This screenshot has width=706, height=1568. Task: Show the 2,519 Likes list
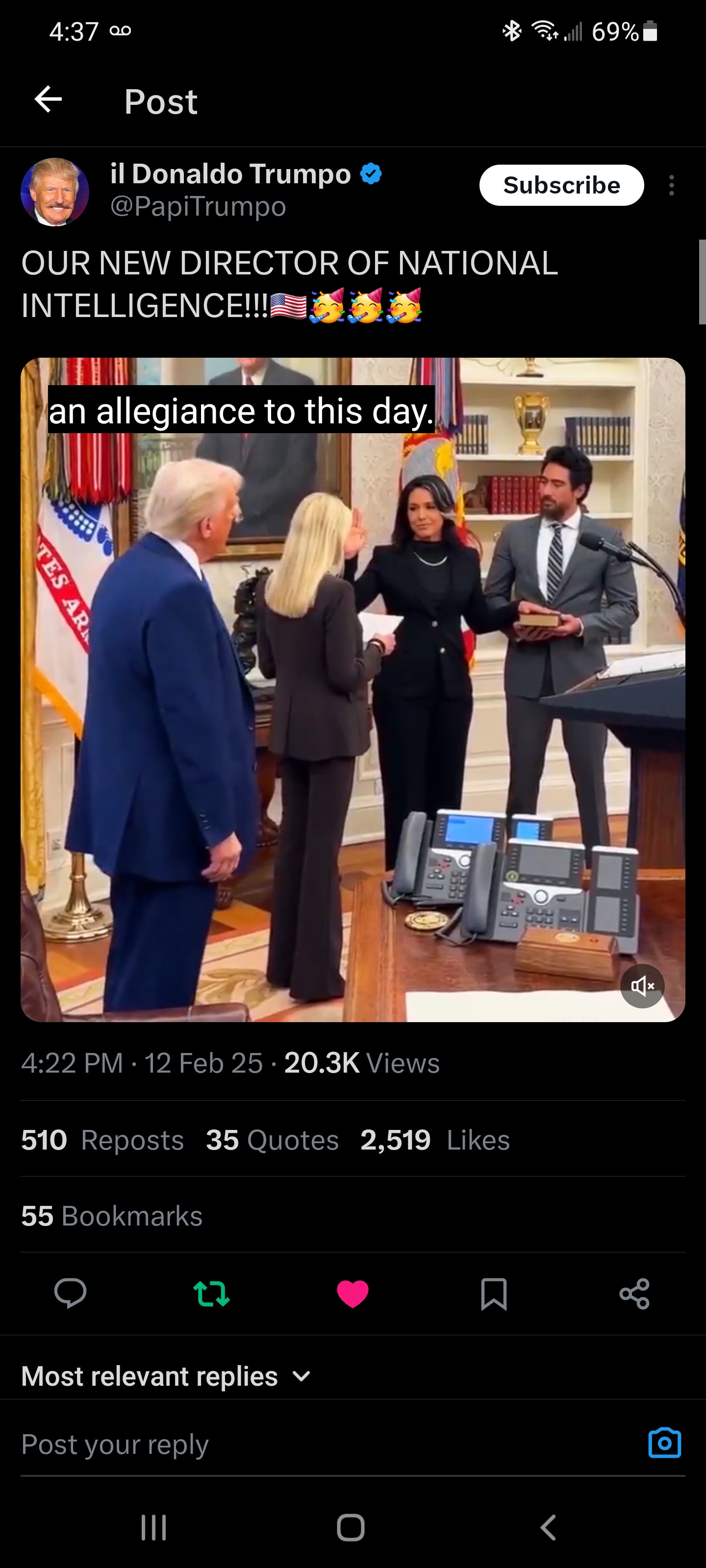[x=435, y=1139]
